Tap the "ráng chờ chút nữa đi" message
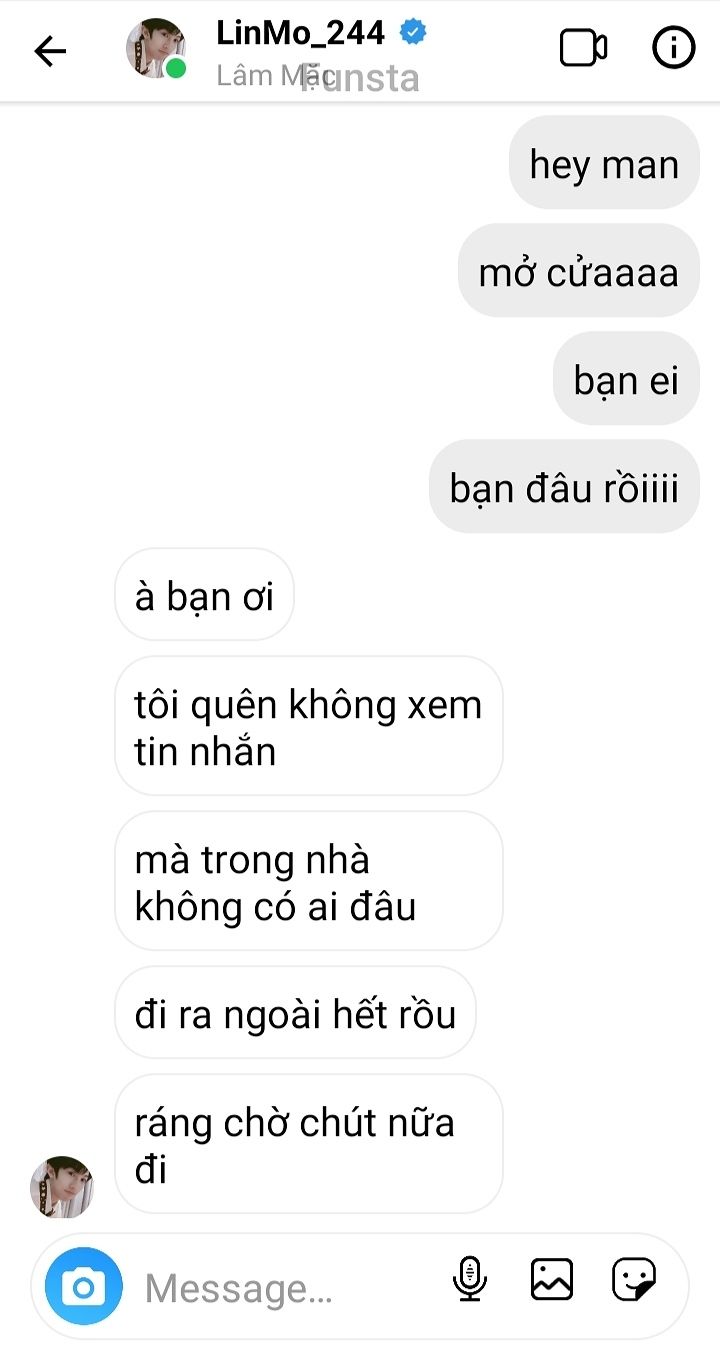720x1359 pixels. pyautogui.click(x=308, y=1144)
